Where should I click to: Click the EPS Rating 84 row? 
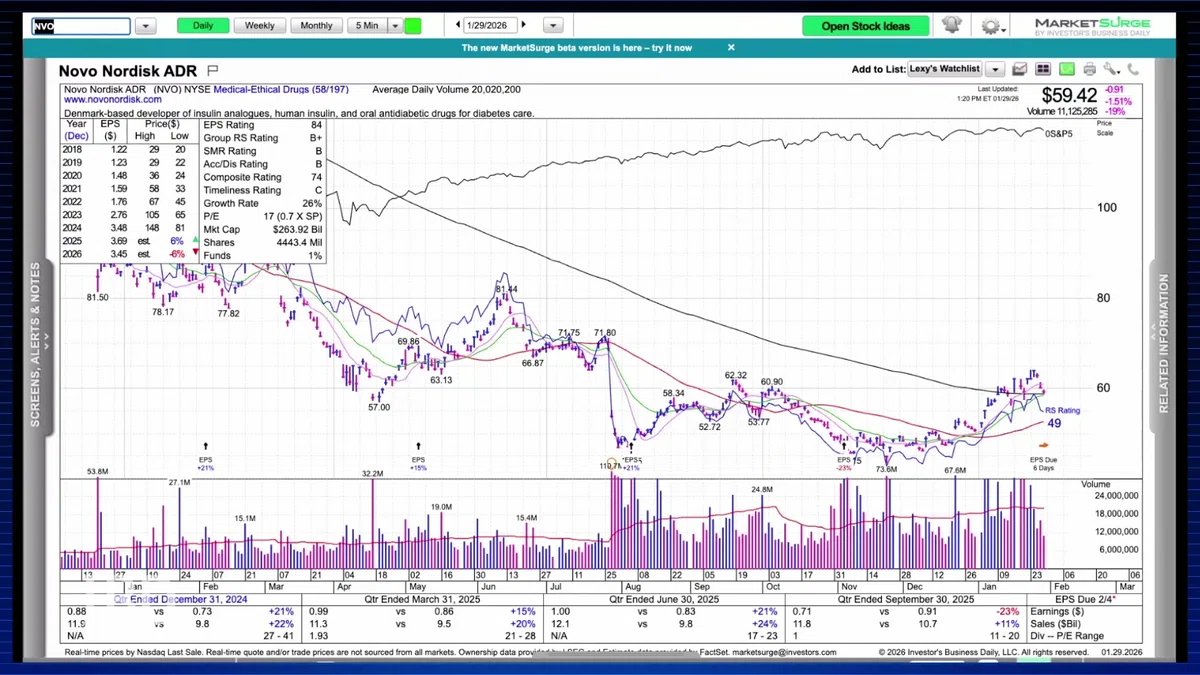(x=263, y=126)
